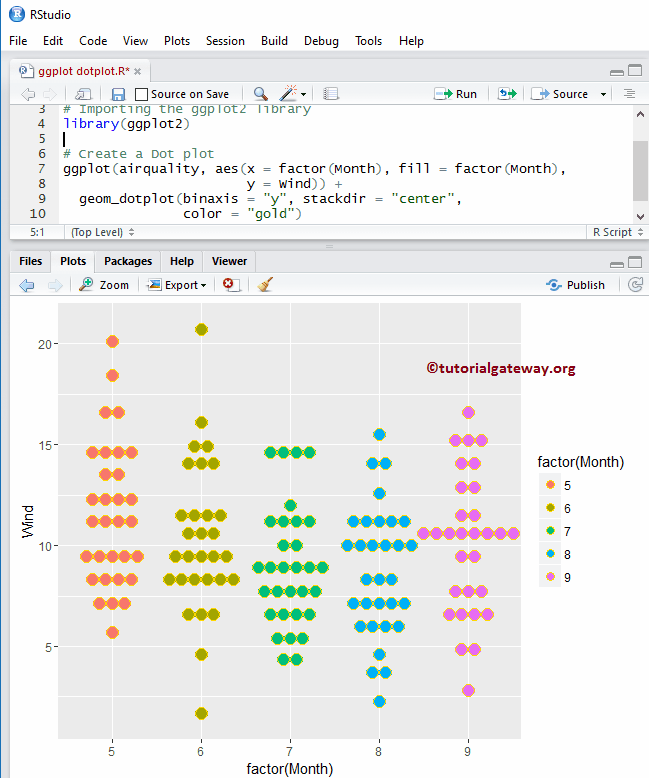Open the Debug menu

coord(321,41)
